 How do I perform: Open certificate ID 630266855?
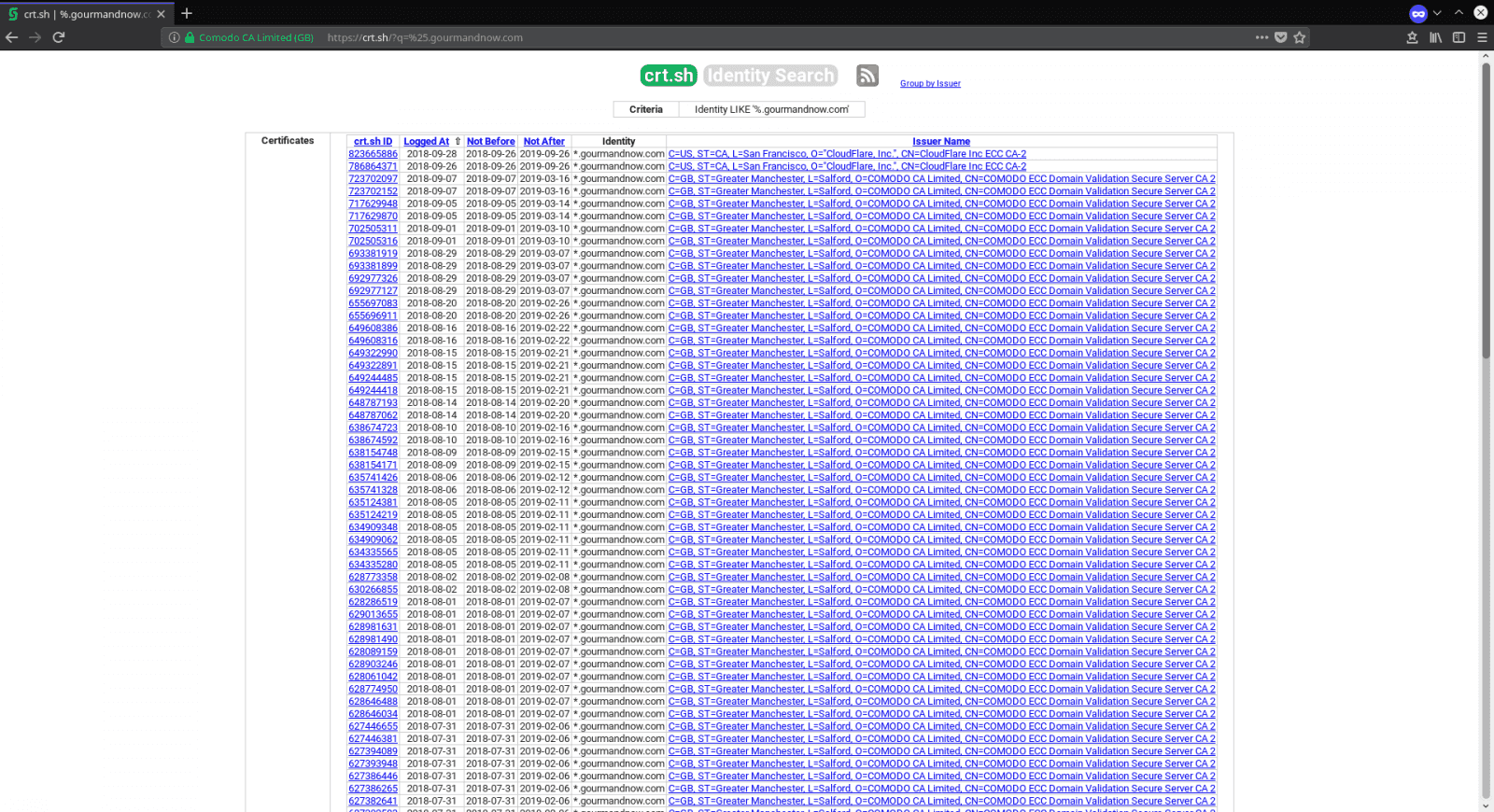coord(373,590)
